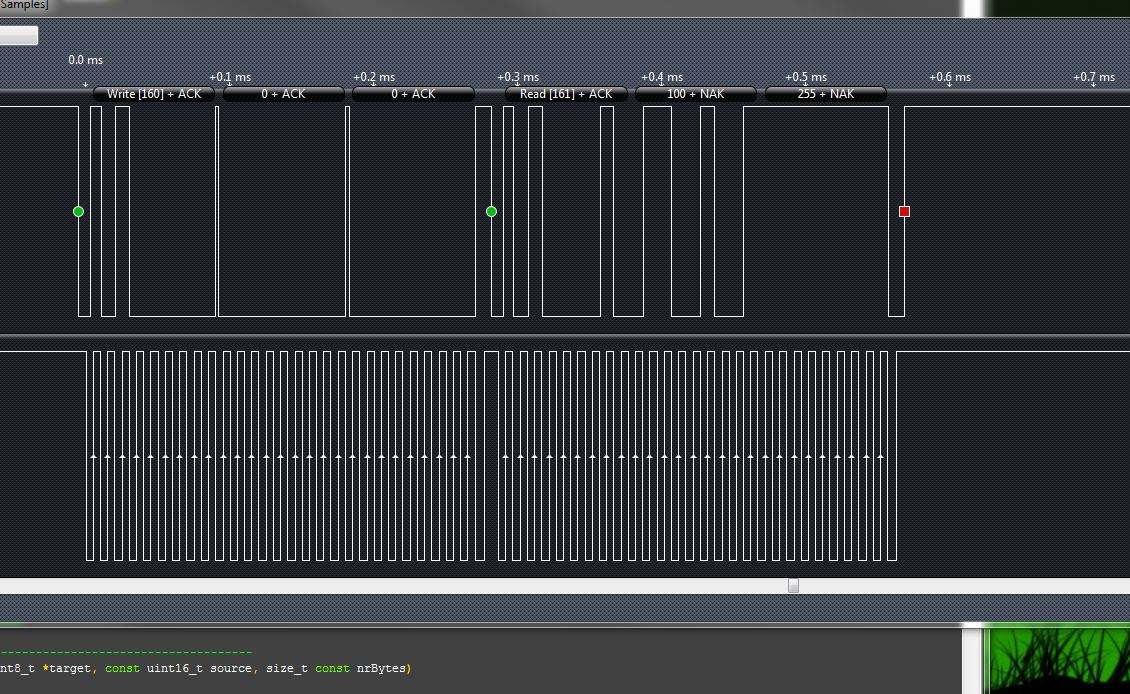
Task: Click the '+0.3 ms' time ruler tick
Action: pos(518,77)
